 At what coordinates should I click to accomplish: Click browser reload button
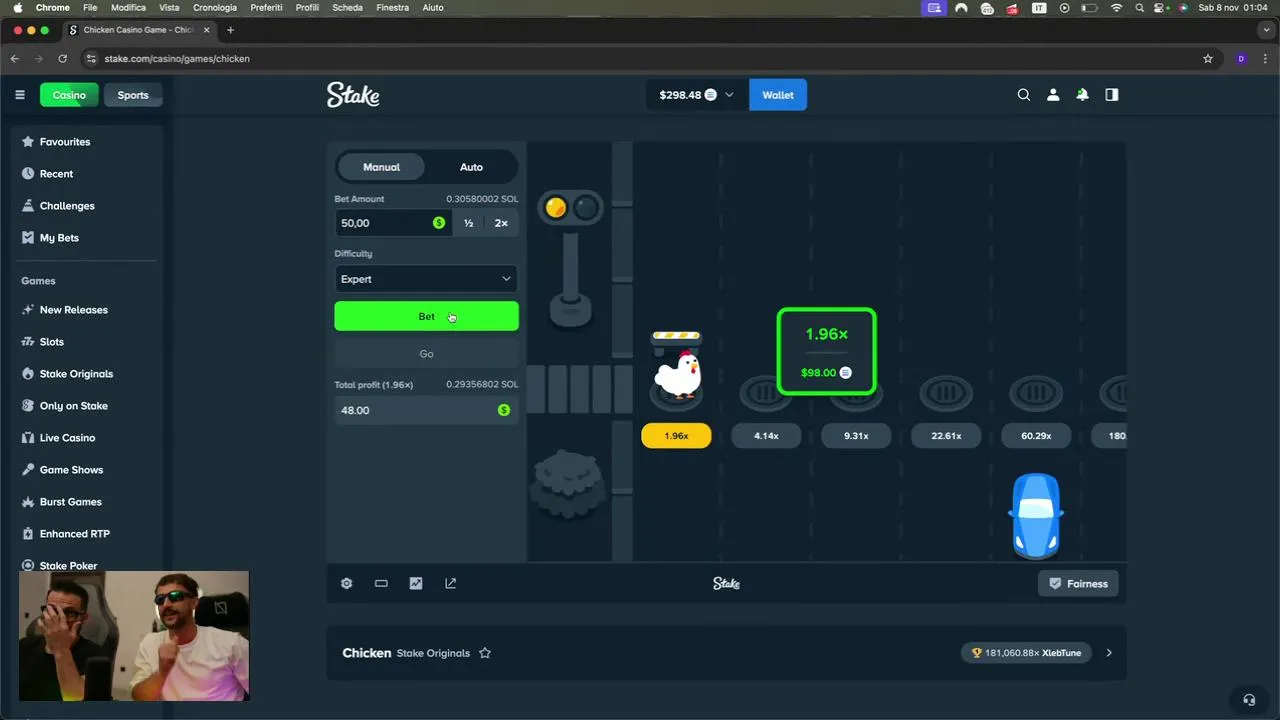[63, 59]
